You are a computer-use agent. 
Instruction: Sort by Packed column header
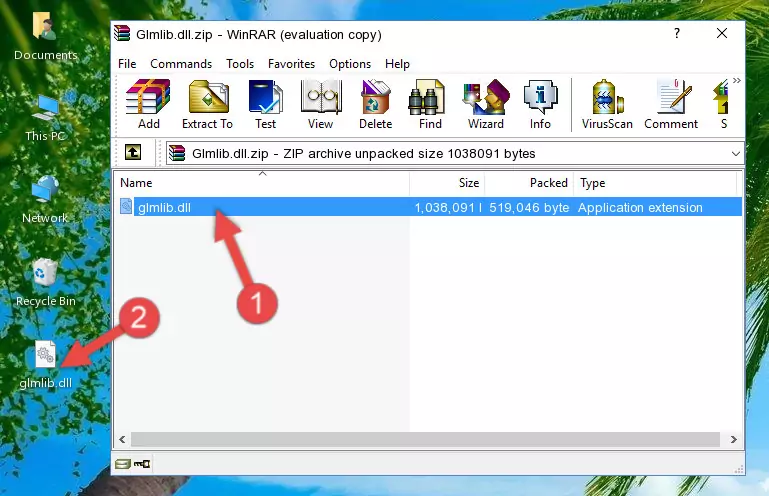pos(529,183)
